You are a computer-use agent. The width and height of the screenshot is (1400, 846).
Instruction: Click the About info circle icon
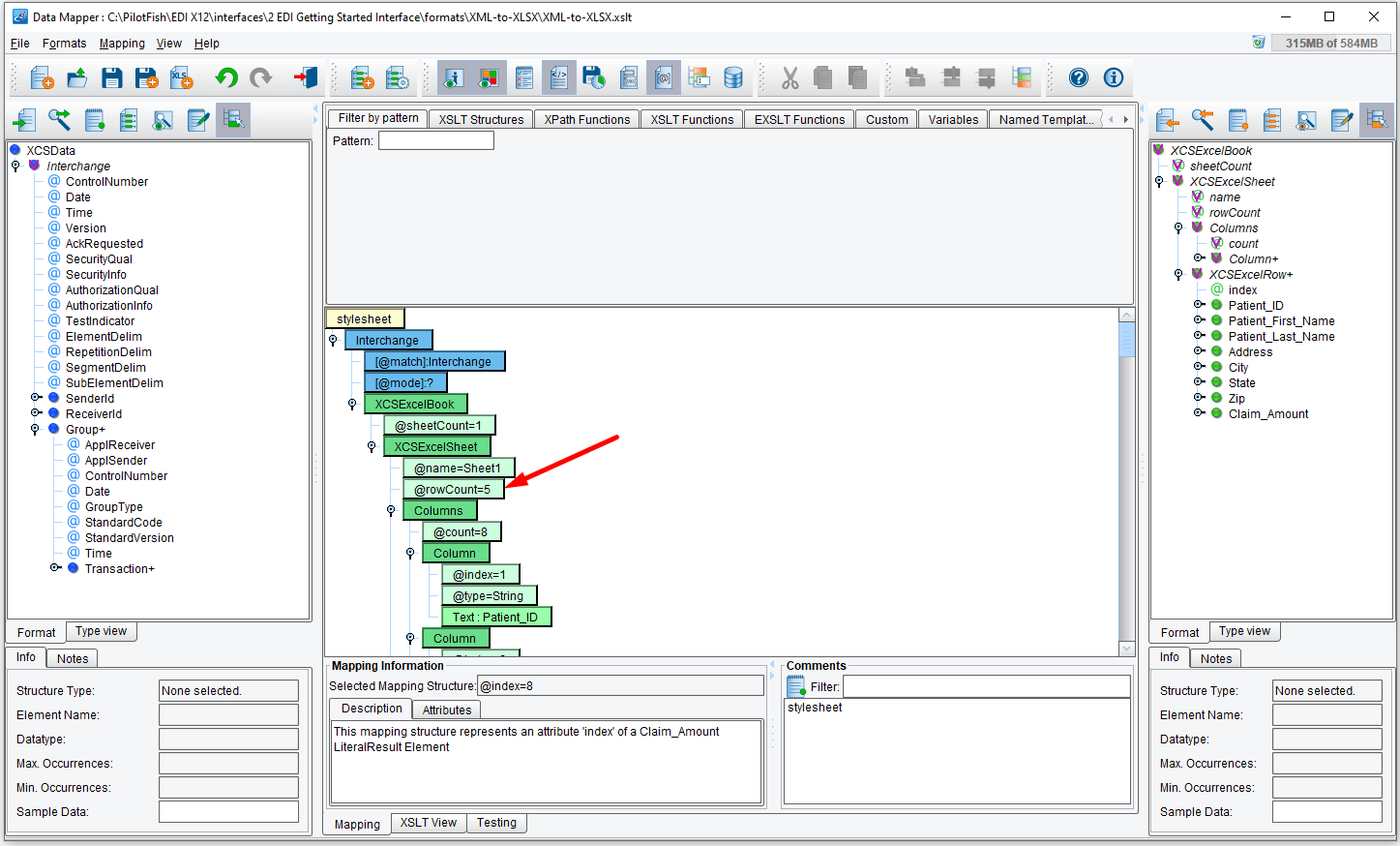coord(1114,78)
